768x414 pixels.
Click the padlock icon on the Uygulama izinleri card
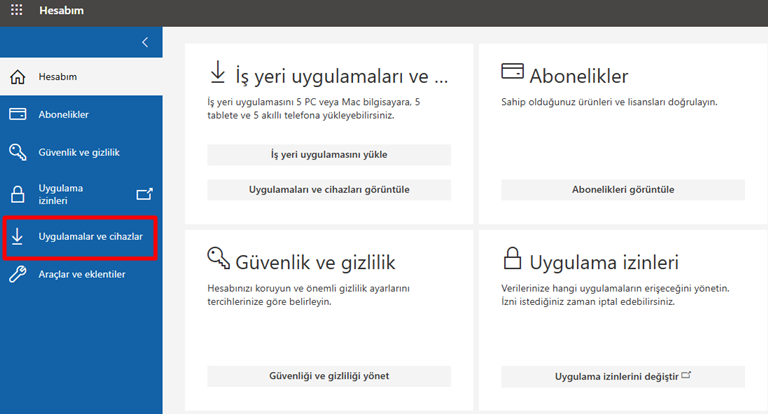point(512,258)
